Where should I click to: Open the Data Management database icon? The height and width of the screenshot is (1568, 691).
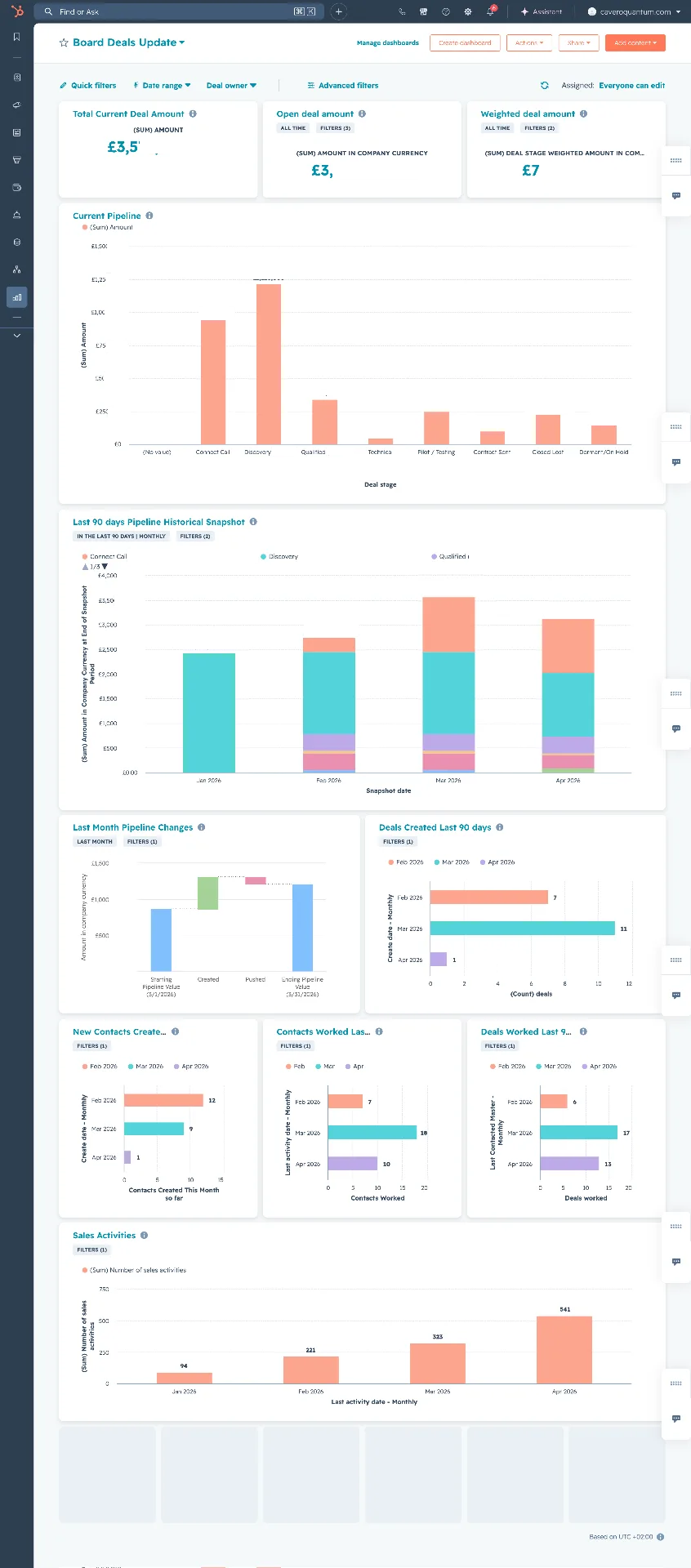coord(16,243)
